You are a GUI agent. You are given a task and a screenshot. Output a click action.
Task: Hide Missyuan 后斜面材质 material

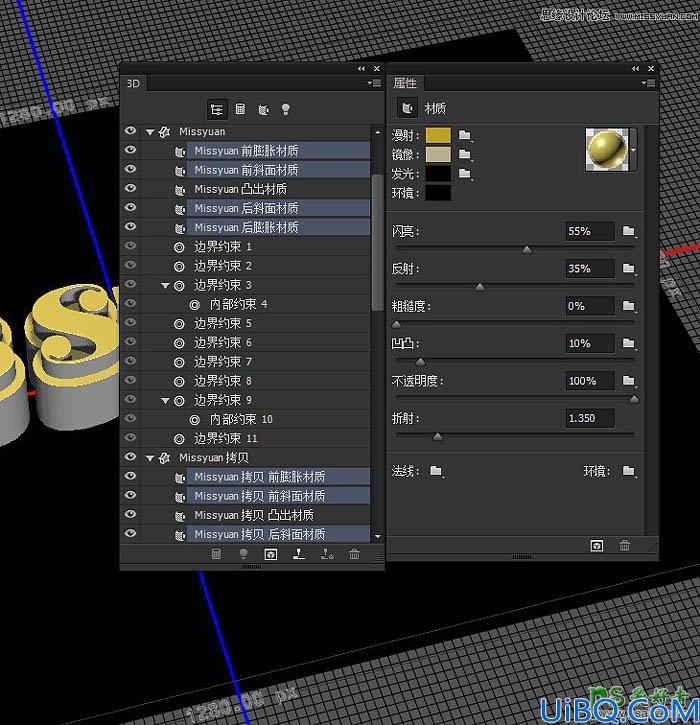pos(130,207)
